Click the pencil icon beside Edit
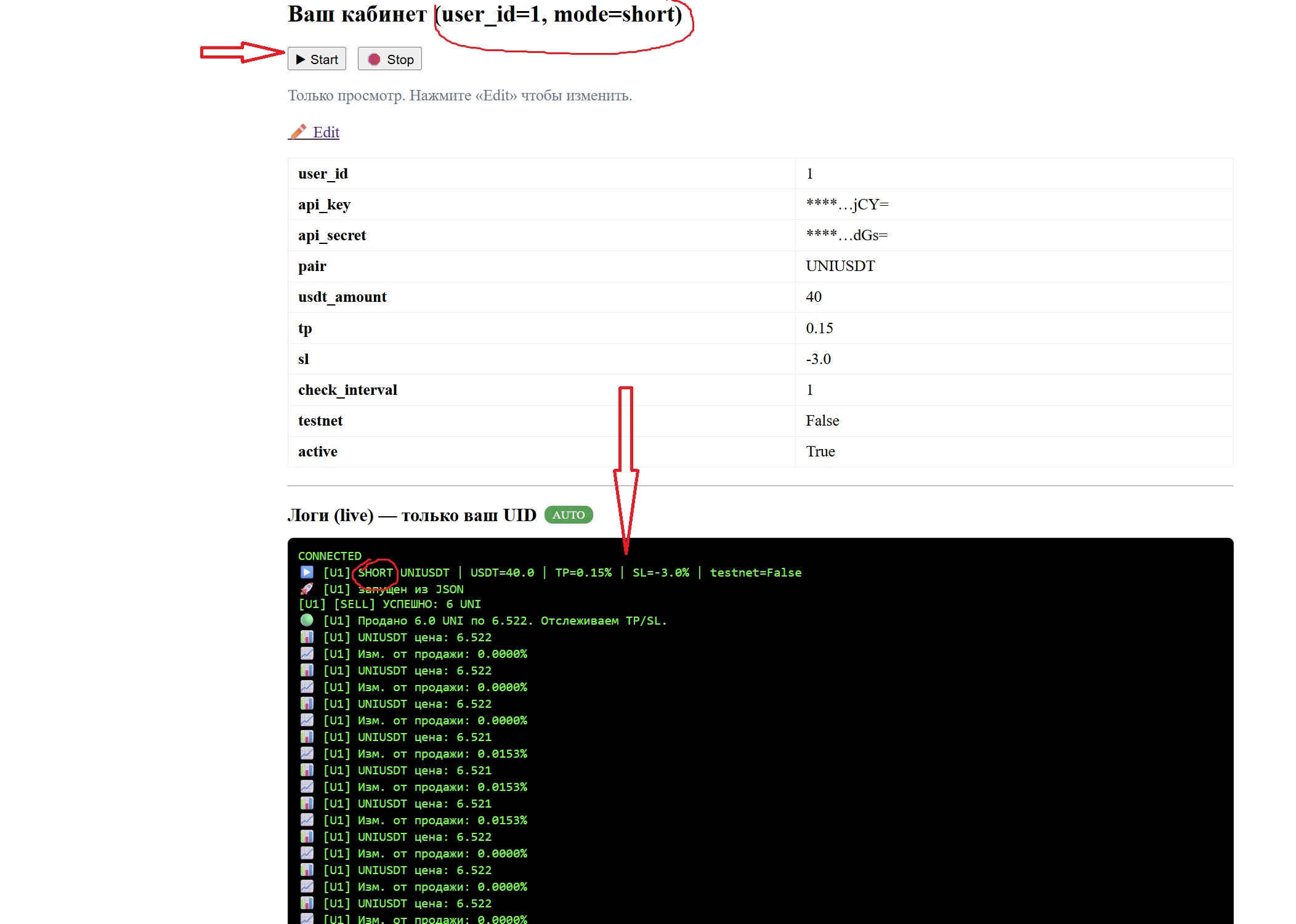Screen dimensions: 1296x924 click(298, 132)
